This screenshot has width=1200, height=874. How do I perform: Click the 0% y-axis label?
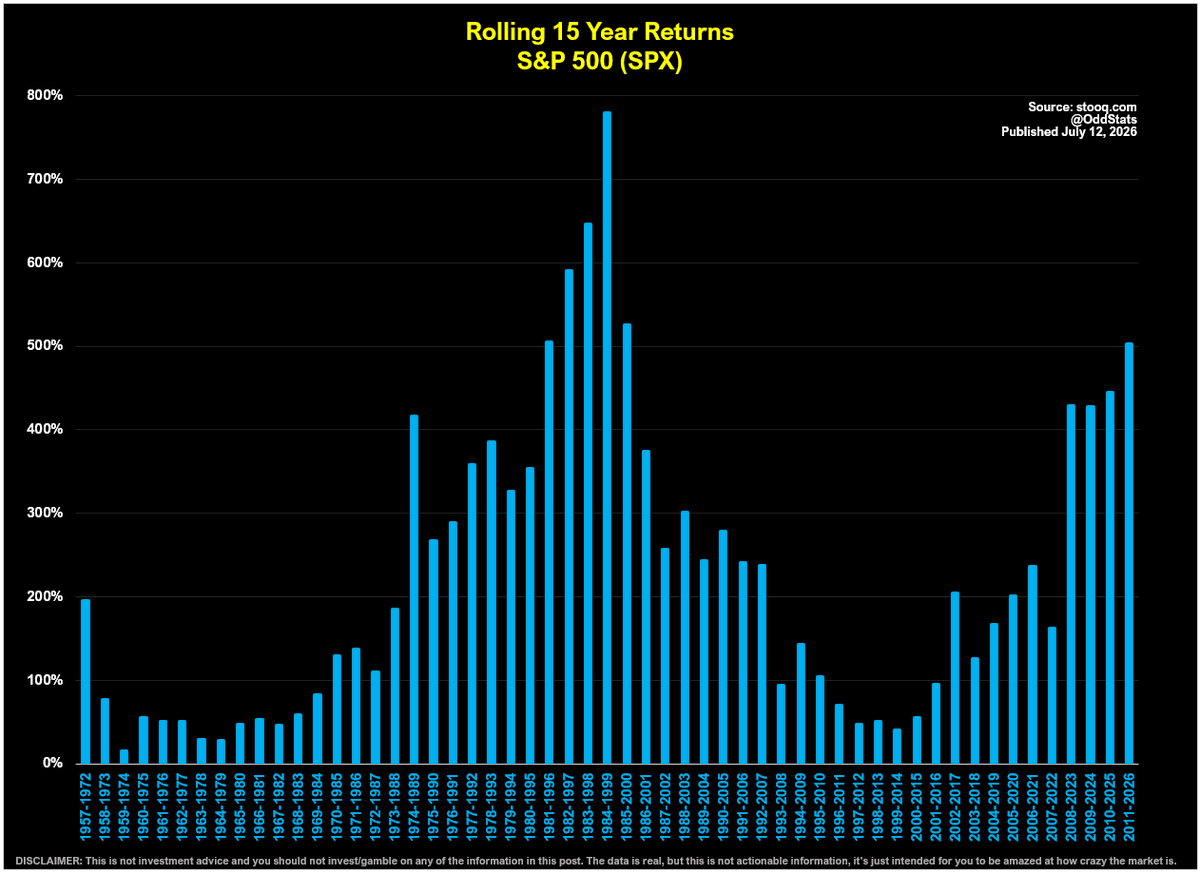[52, 764]
